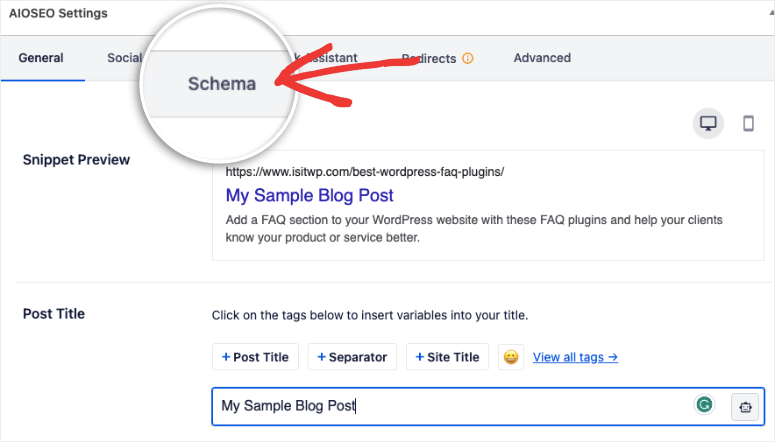Open the General tab
Viewport: 775px width, 442px height.
coord(41,58)
